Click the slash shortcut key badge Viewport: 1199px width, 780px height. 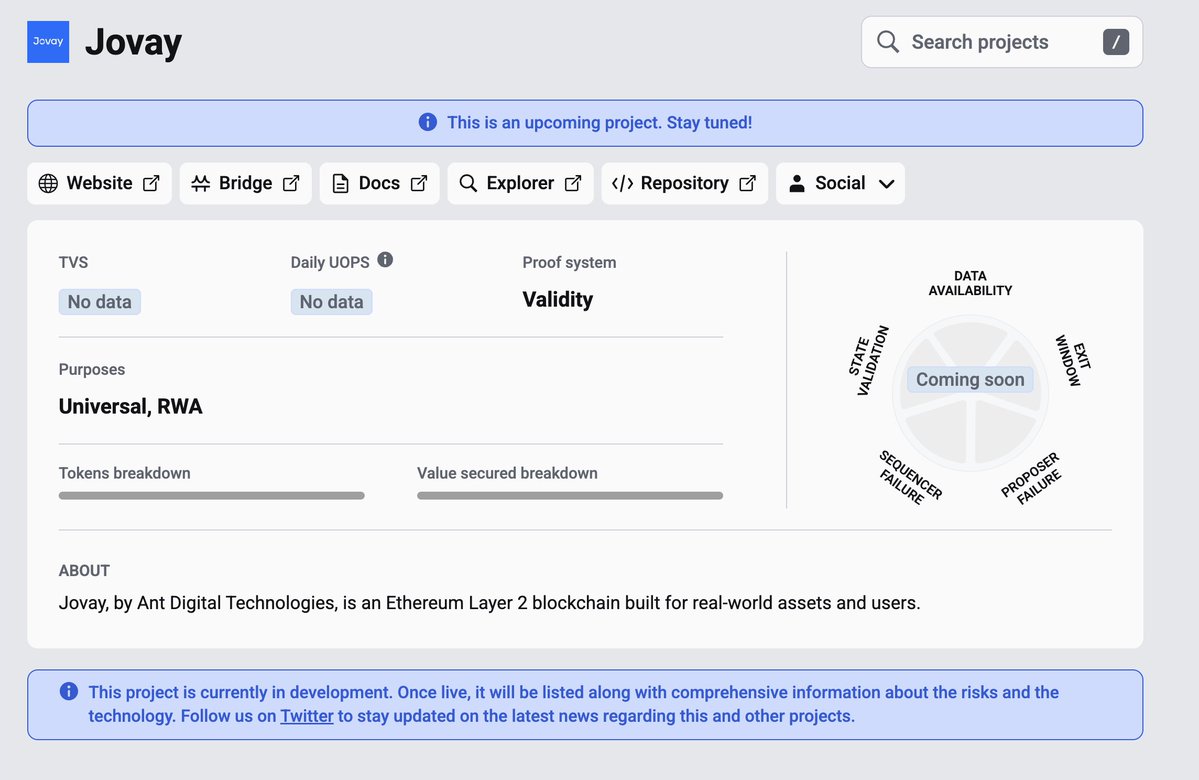coord(1116,42)
